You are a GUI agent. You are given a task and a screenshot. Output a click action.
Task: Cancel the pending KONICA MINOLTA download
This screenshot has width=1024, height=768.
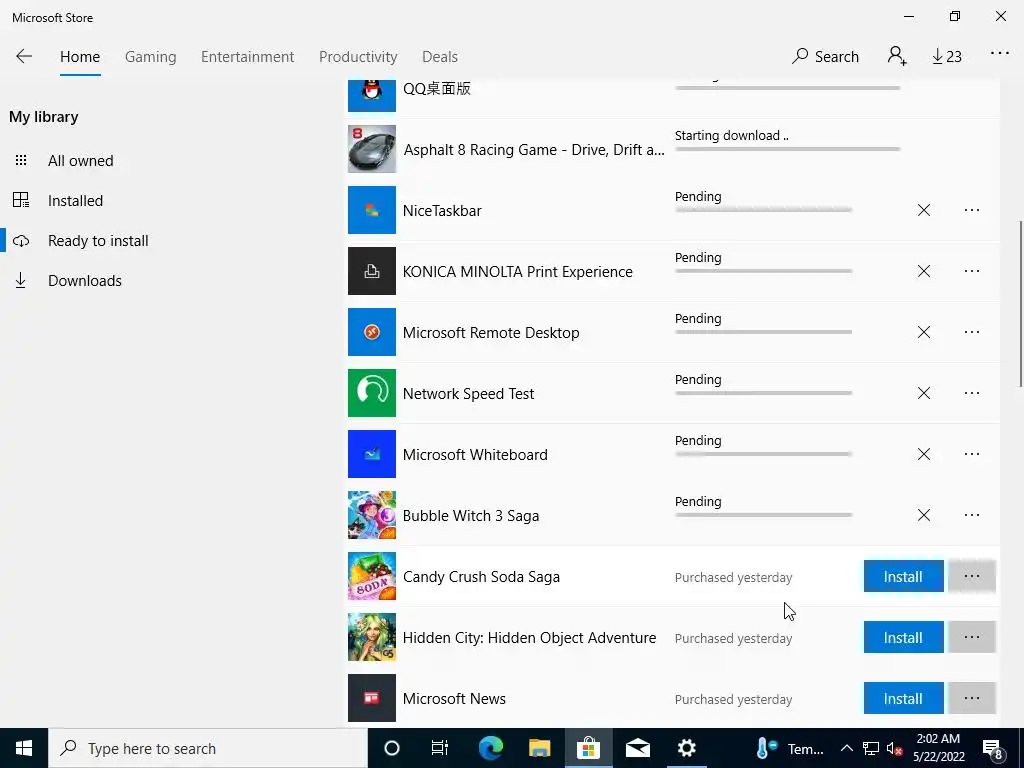point(923,271)
